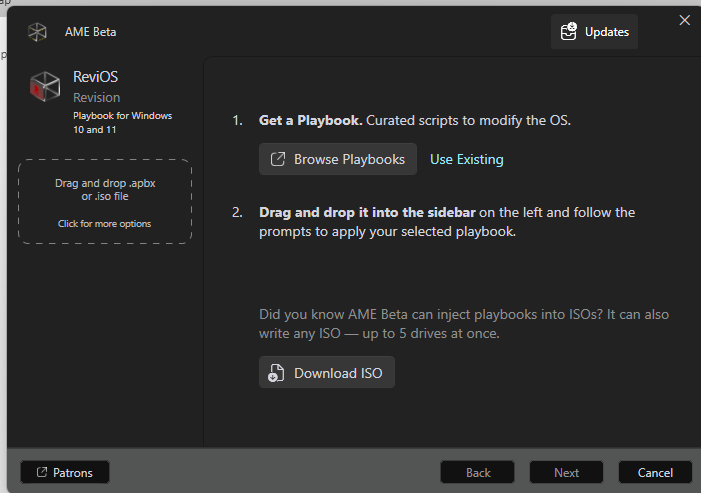Image resolution: width=701 pixels, height=493 pixels.
Task: Click the 'Playbook for Windows 10 and 11' description
Action: click(x=122, y=122)
